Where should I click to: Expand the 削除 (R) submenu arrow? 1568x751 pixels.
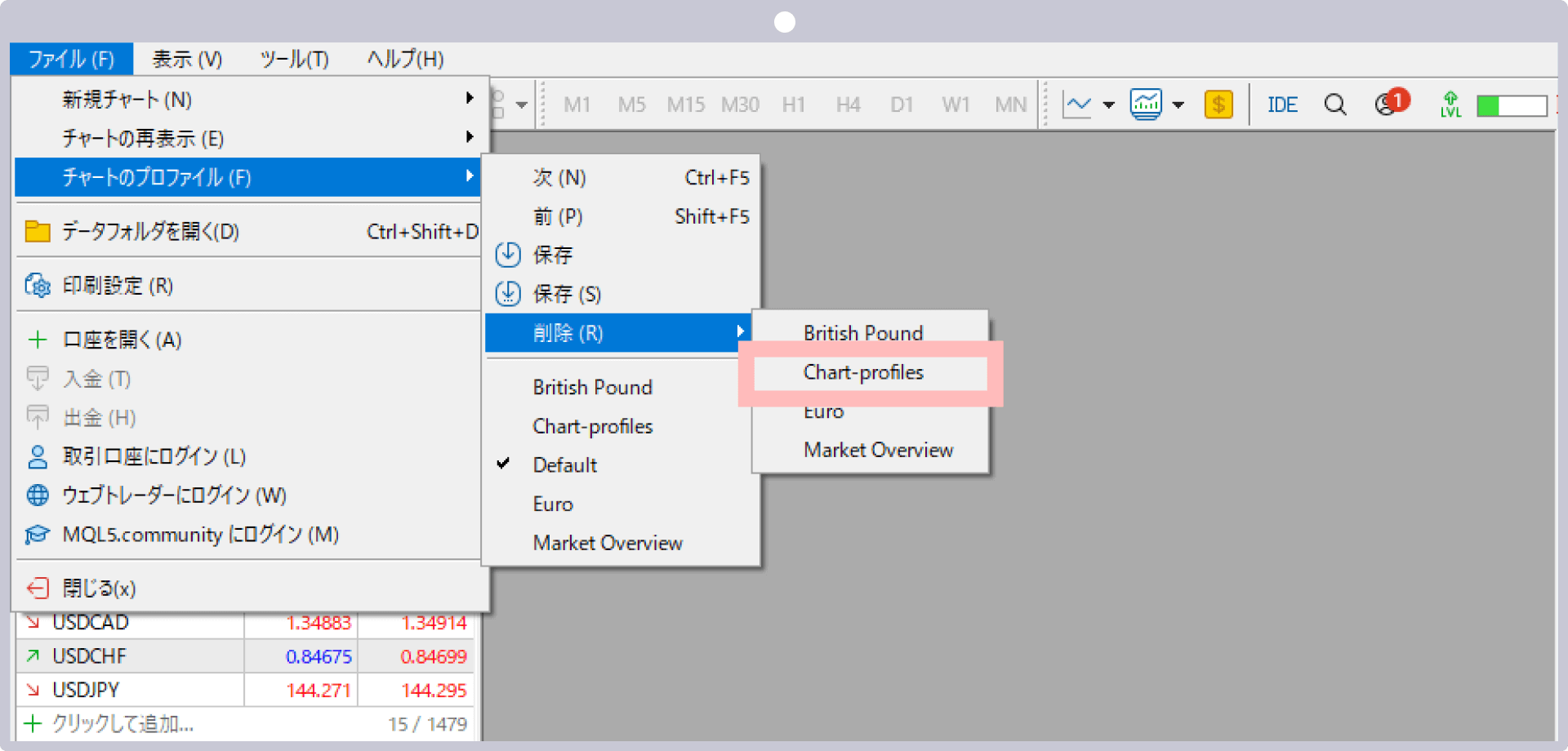click(740, 331)
